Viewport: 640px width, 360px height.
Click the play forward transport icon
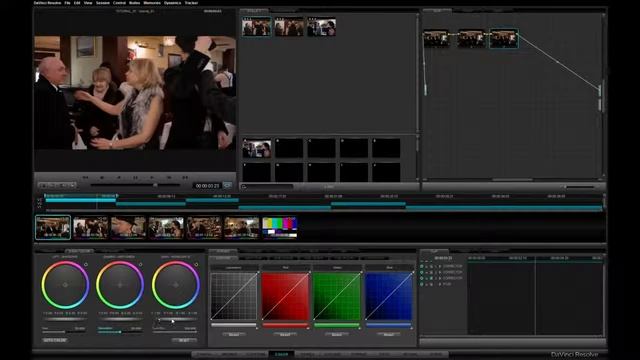152,178
